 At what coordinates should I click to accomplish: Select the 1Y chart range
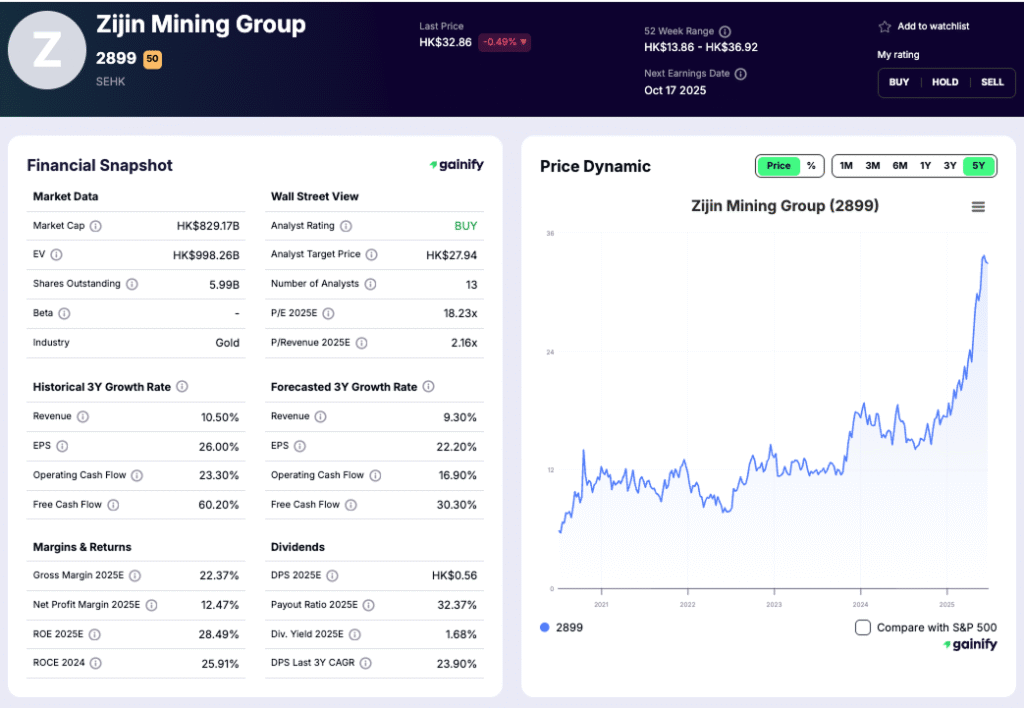click(x=925, y=166)
